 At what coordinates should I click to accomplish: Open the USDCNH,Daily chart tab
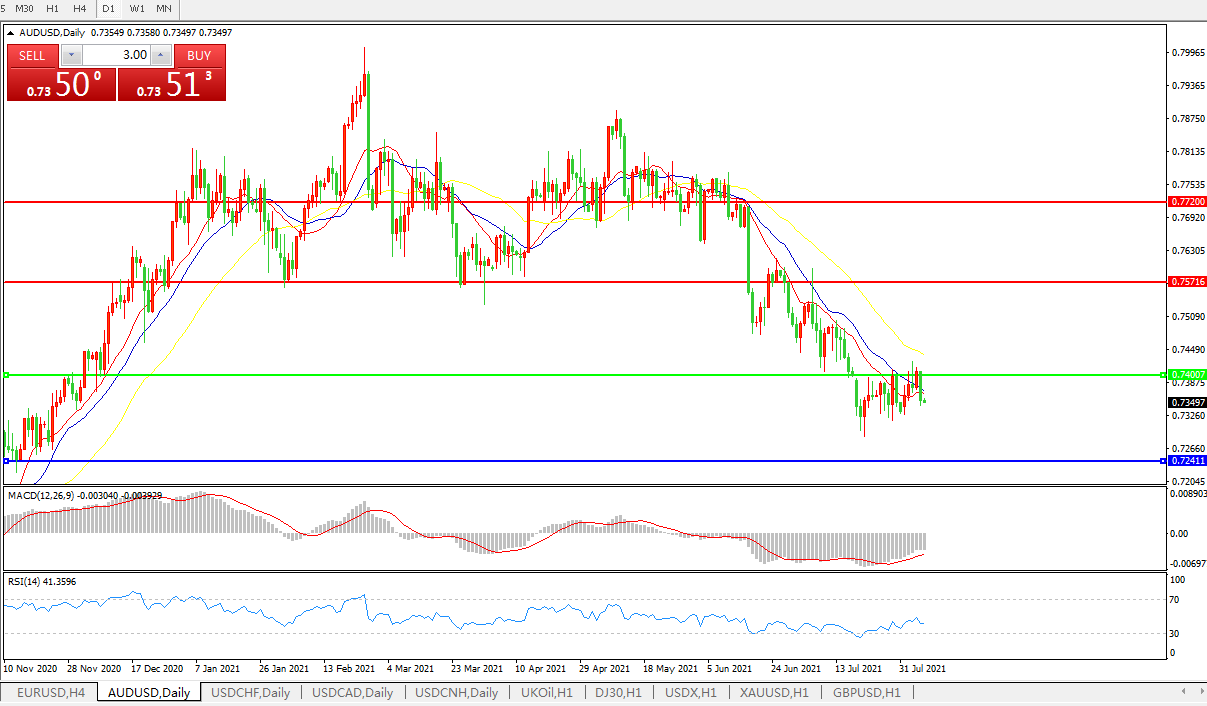pyautogui.click(x=456, y=692)
